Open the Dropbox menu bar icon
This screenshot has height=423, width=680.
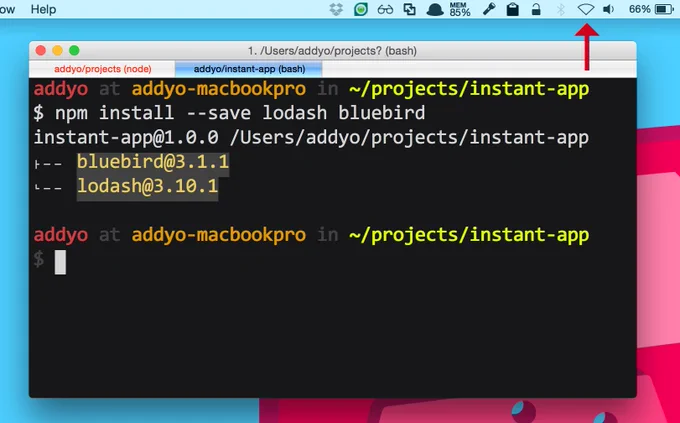(336, 9)
